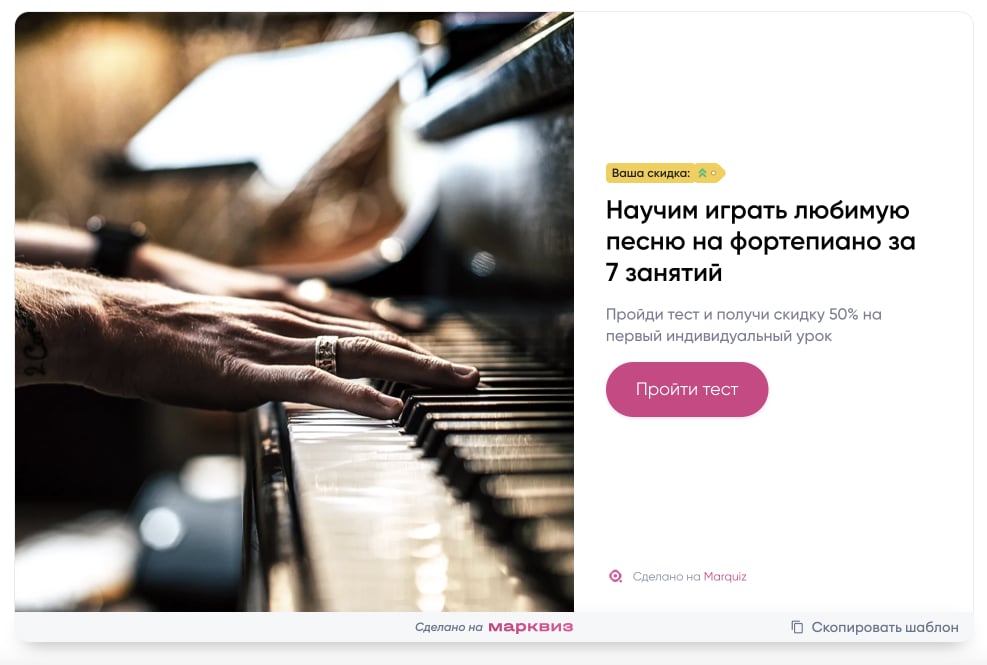Click the grey Сделано на text near Marquiz

pyautogui.click(x=667, y=576)
